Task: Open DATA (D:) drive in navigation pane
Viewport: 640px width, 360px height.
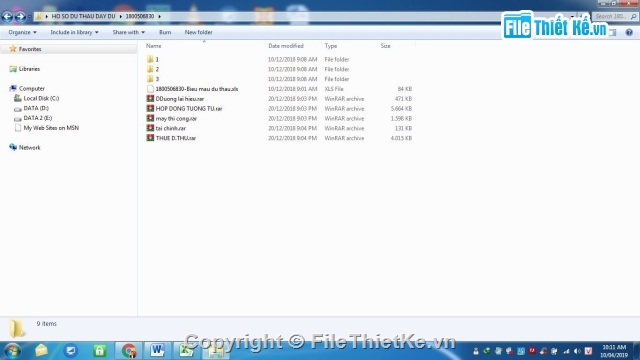Action: [x=36, y=108]
